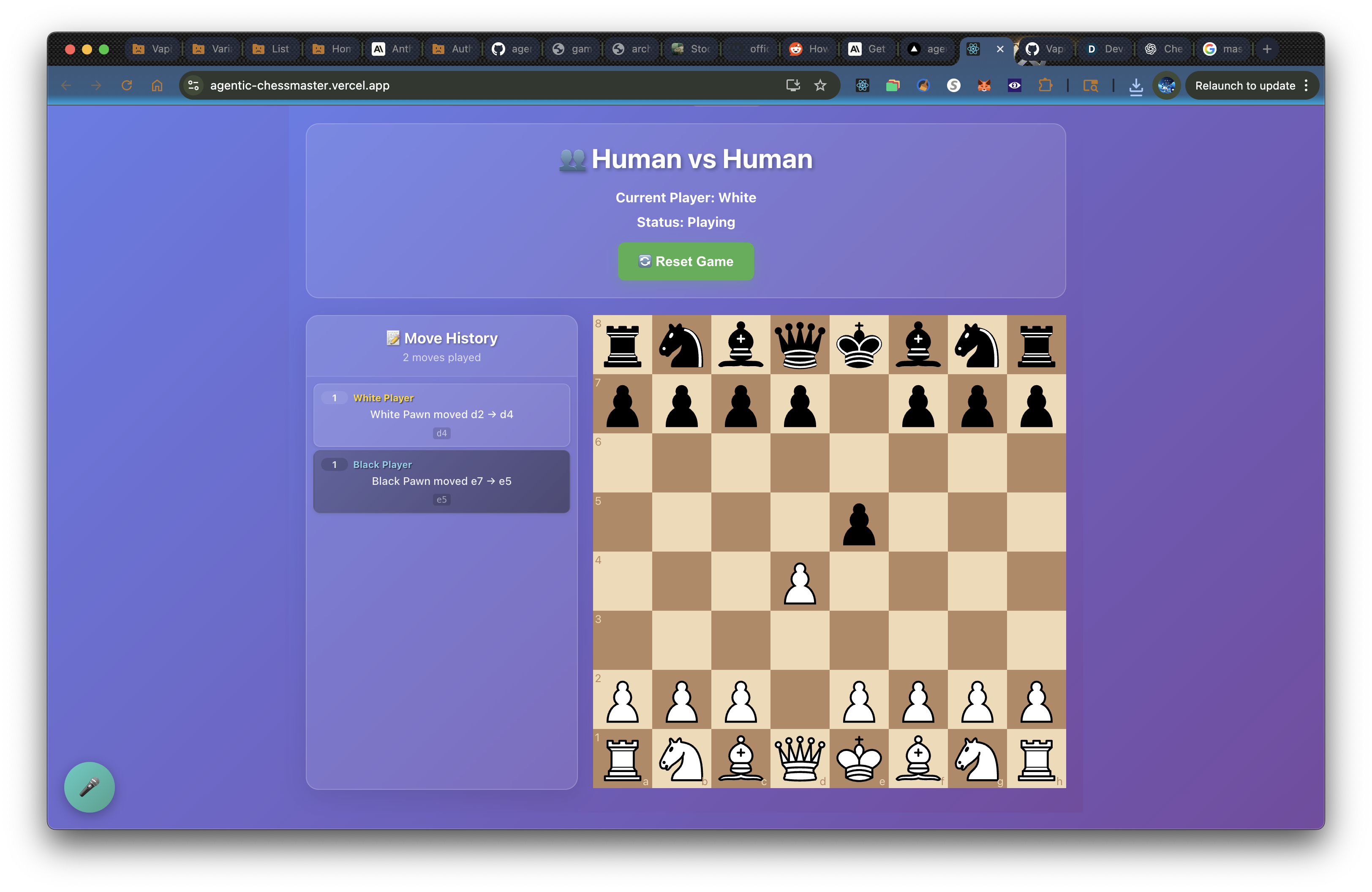Screen dimensions: 1372x892
Task: Open the site information control in address bar
Action: tap(194, 85)
